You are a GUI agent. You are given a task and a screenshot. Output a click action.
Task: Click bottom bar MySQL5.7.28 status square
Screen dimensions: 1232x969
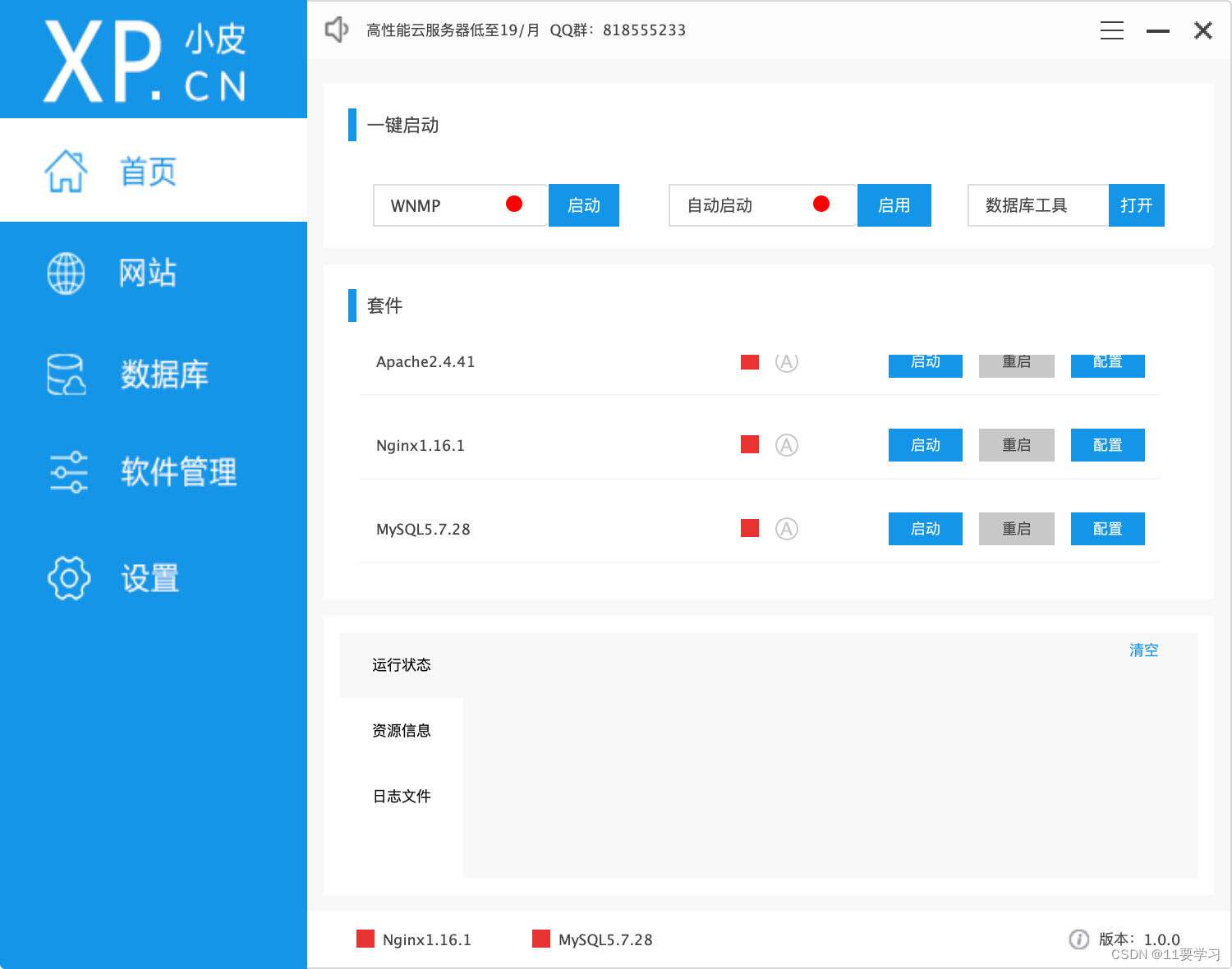pos(541,939)
